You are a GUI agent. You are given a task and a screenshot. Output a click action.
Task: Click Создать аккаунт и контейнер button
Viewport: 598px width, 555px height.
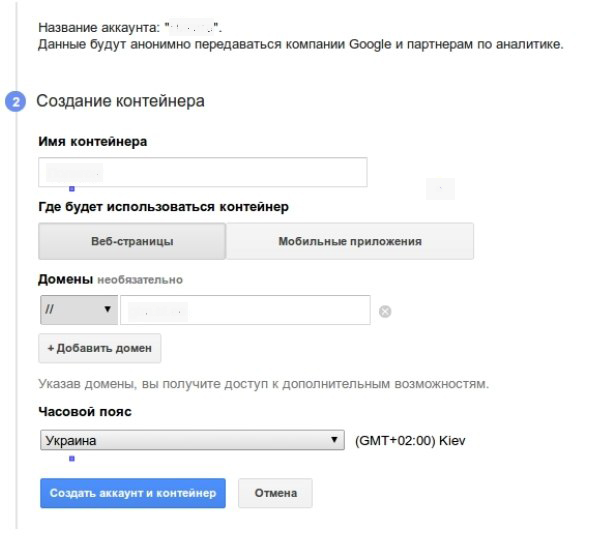(x=133, y=493)
